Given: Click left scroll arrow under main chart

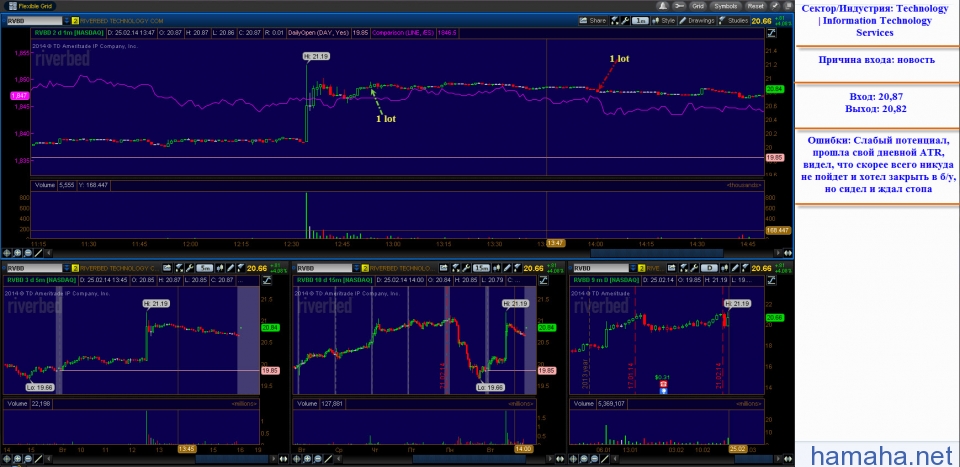Looking at the screenshot, I should tap(48, 252).
